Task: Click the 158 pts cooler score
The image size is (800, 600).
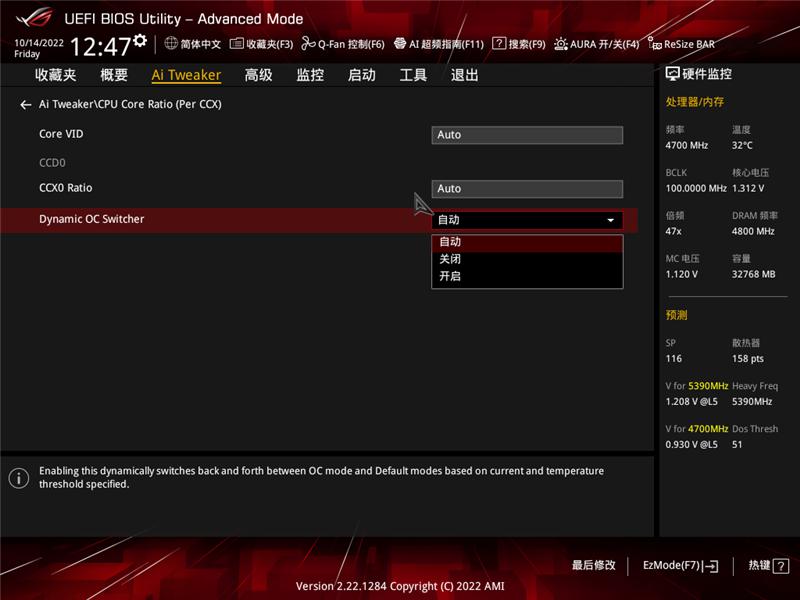Action: click(x=748, y=359)
